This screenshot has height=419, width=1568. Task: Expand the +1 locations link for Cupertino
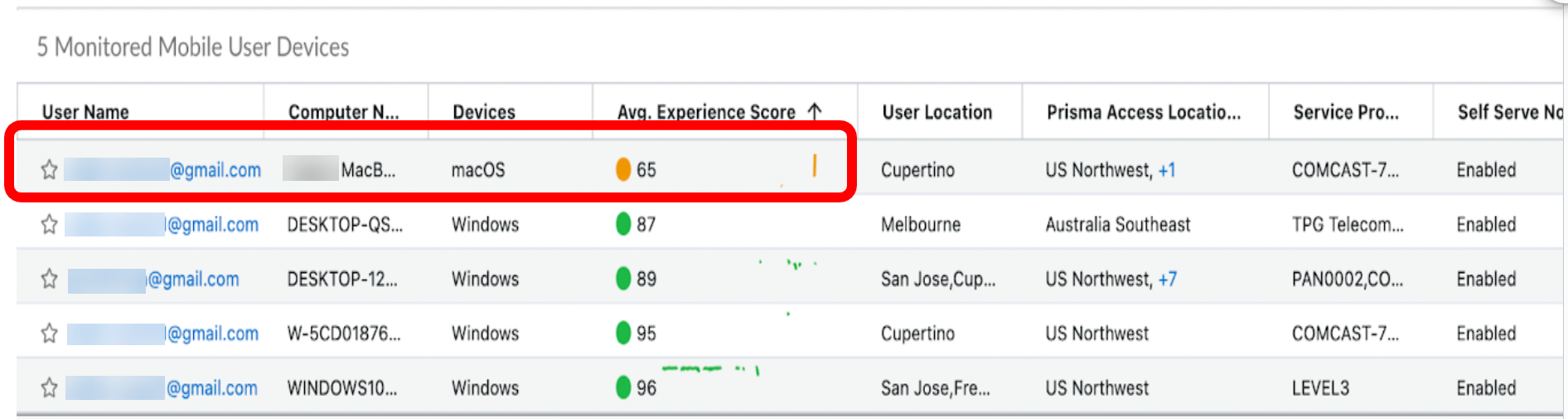pos(1167,170)
